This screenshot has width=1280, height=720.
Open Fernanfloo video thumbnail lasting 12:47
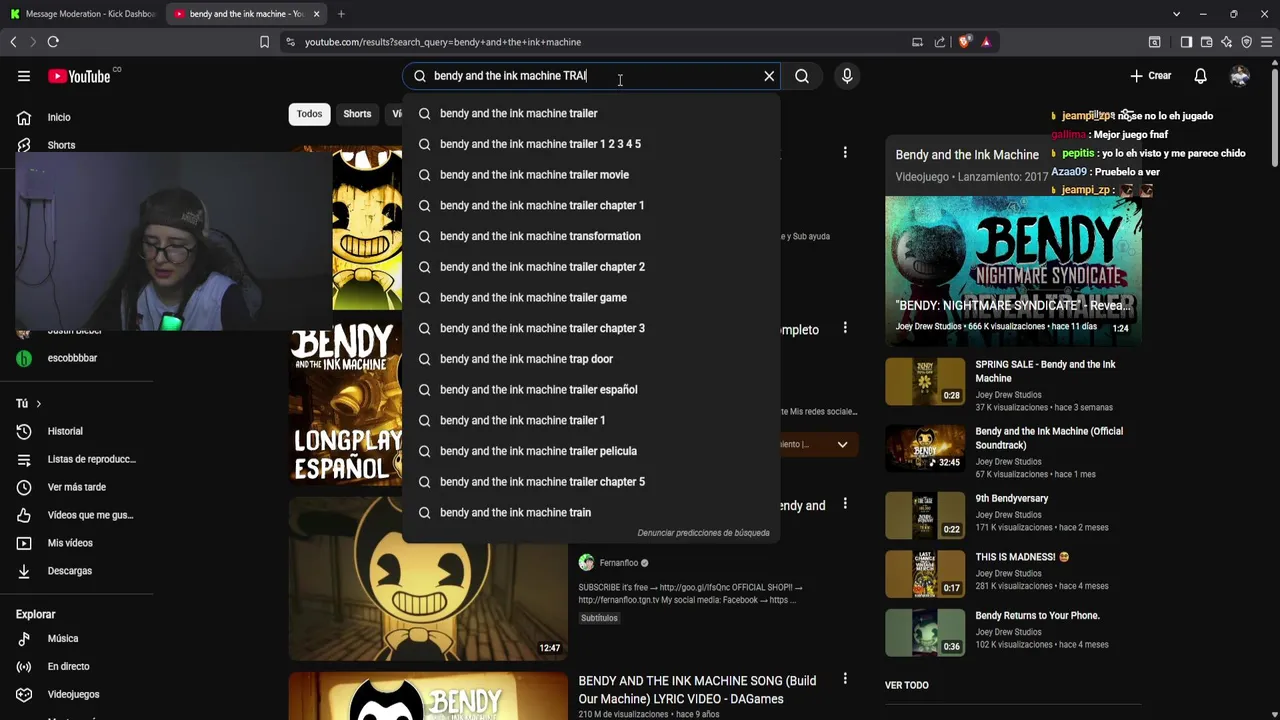click(428, 578)
